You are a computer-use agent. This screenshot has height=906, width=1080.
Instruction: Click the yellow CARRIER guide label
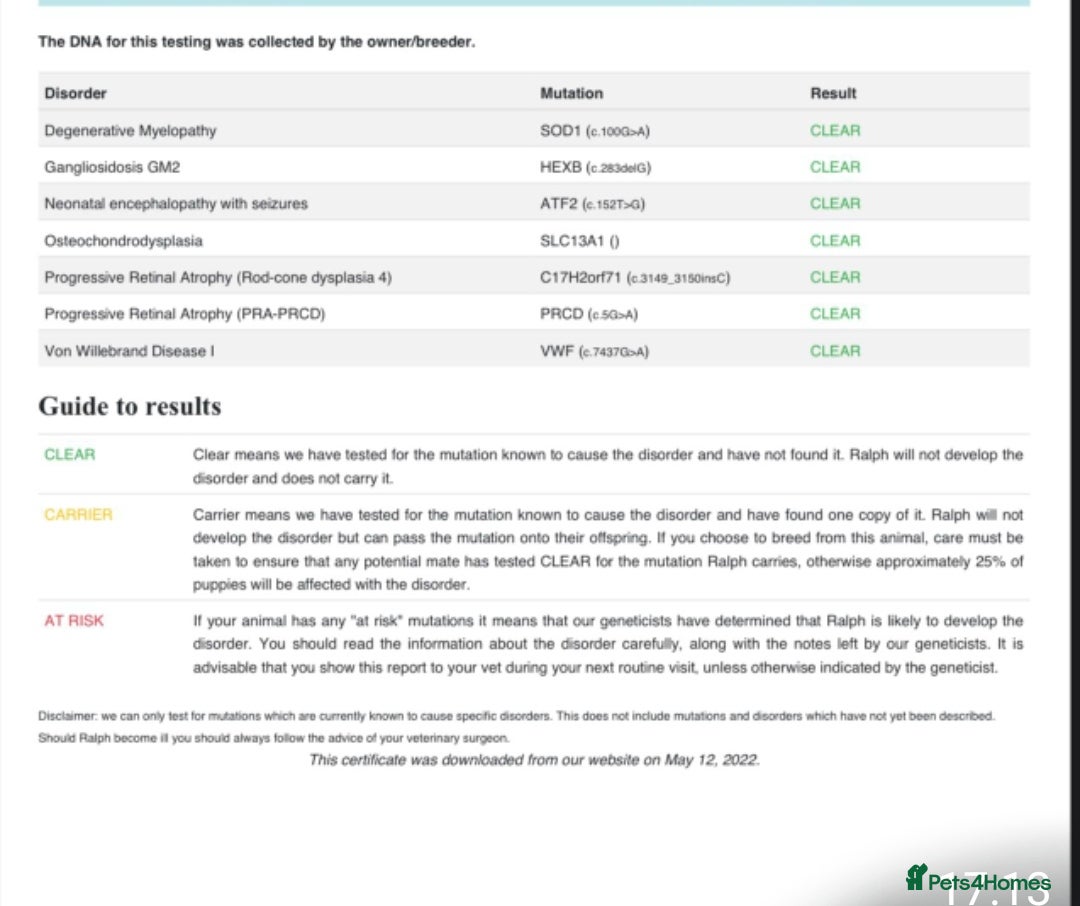tap(78, 515)
